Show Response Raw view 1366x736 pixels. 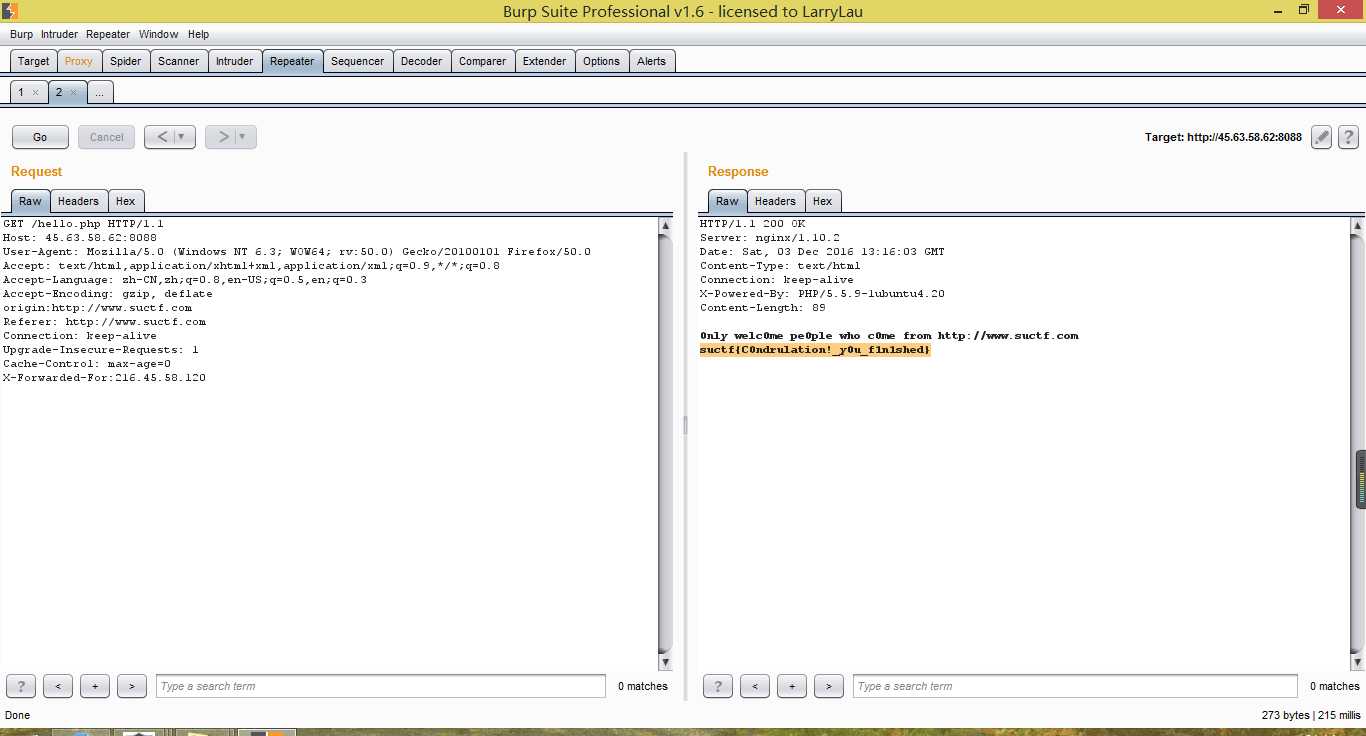[x=727, y=201]
